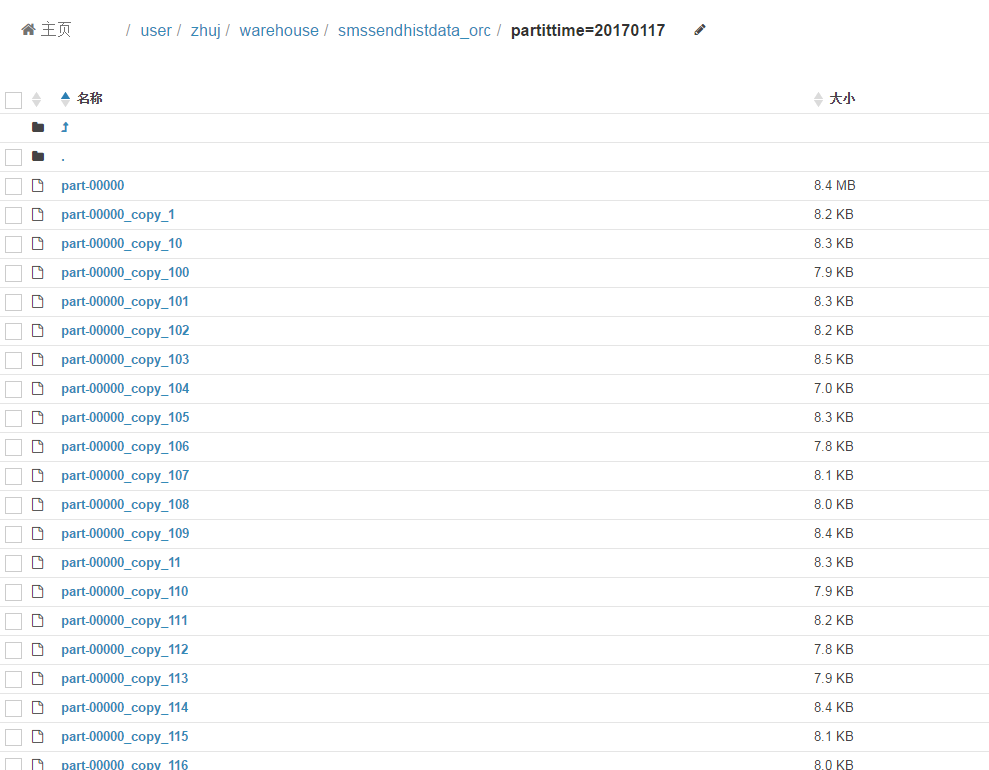Click the file icon beside part-00000_copy_104
The height and width of the screenshot is (770, 989).
pyautogui.click(x=38, y=388)
